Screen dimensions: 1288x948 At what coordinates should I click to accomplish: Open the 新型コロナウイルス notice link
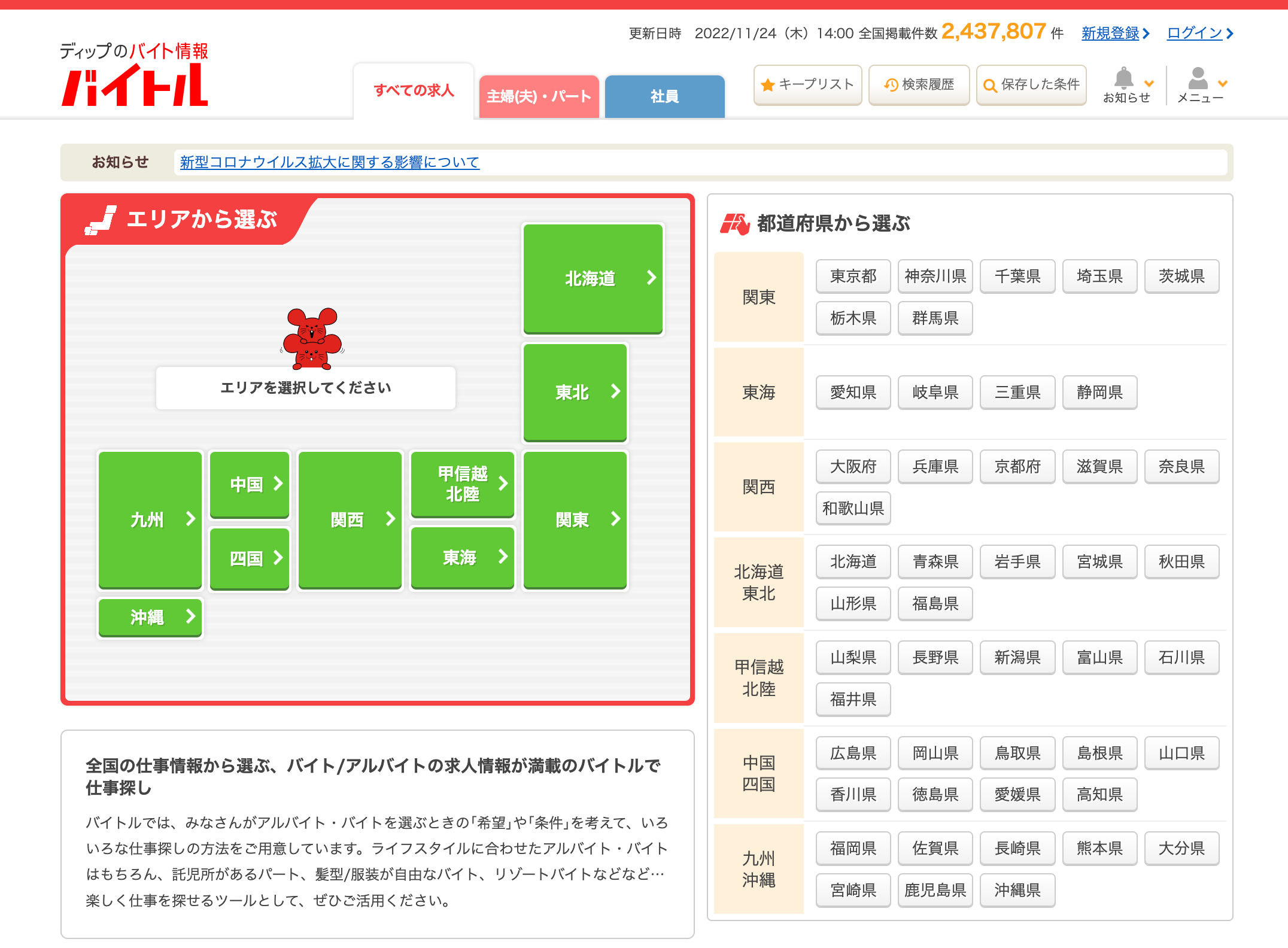click(x=329, y=162)
